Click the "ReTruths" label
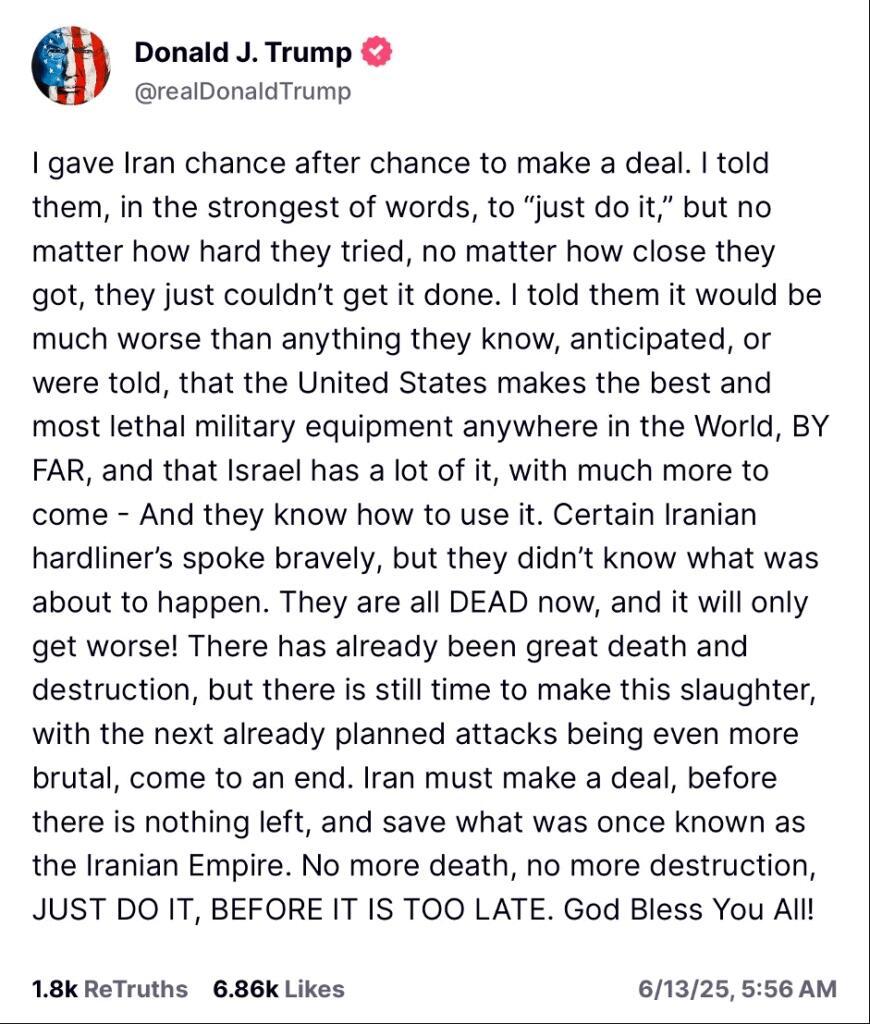Viewport: 870px width, 1024px height. [136, 989]
